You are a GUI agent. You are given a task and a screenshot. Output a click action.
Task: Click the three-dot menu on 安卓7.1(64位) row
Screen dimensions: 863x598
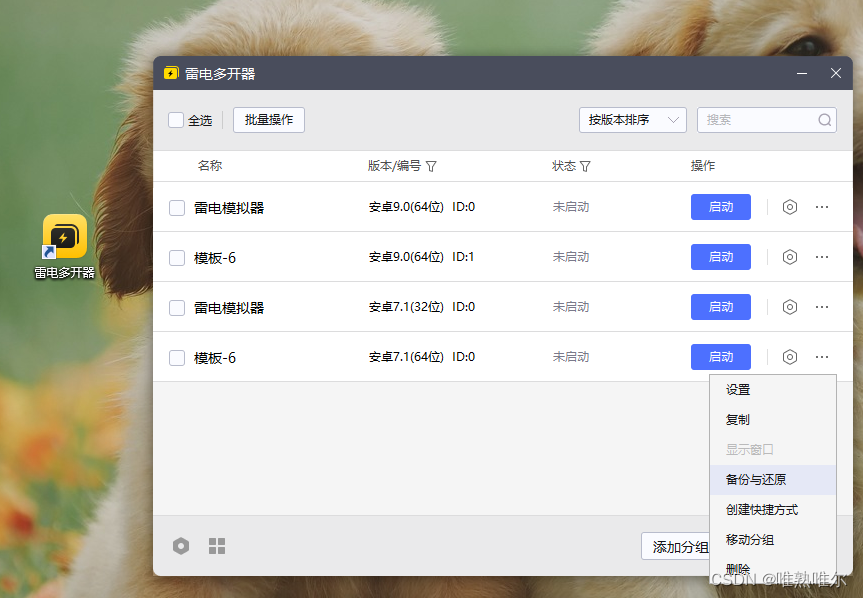coord(822,357)
